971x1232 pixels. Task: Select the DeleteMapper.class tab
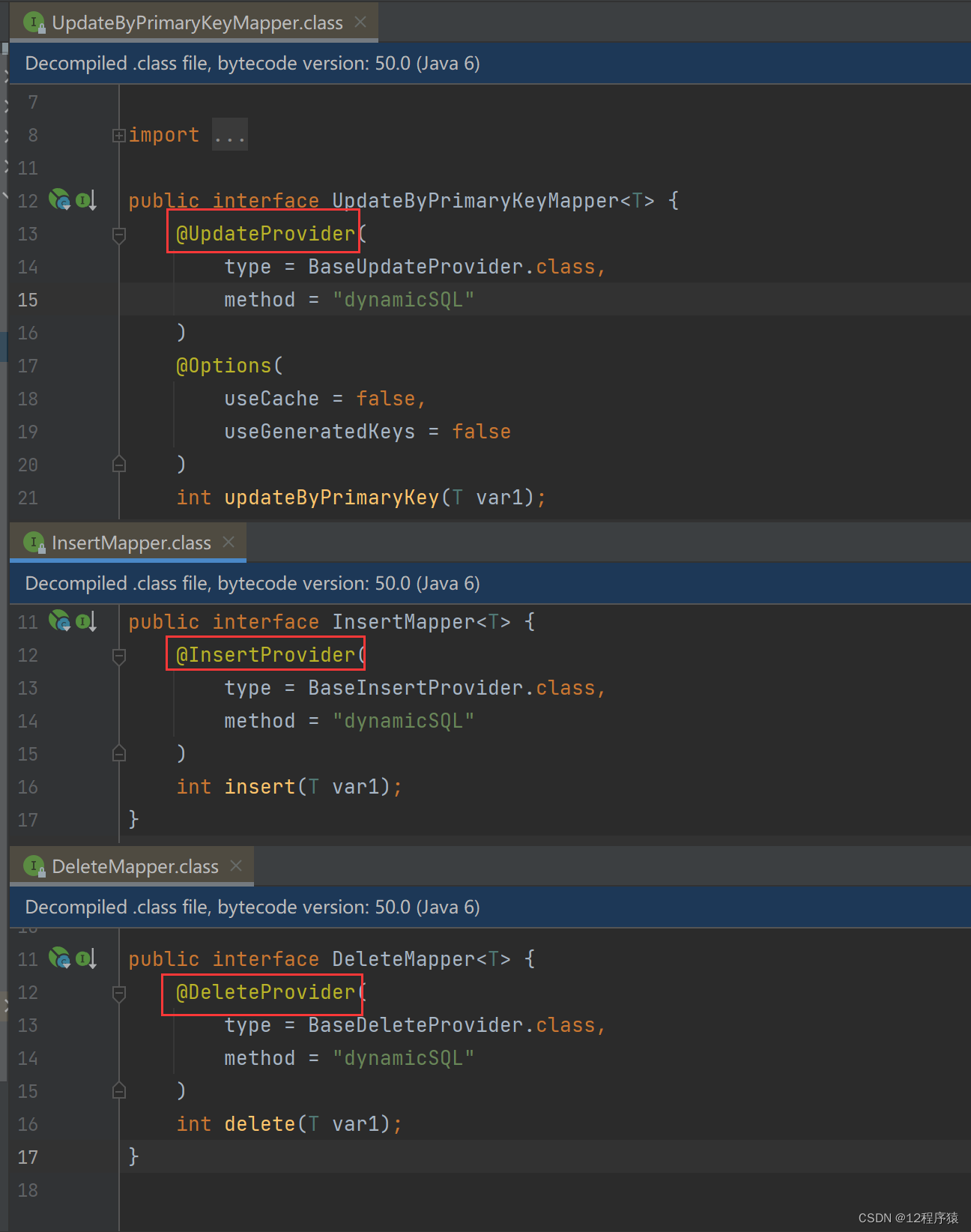coord(131,866)
